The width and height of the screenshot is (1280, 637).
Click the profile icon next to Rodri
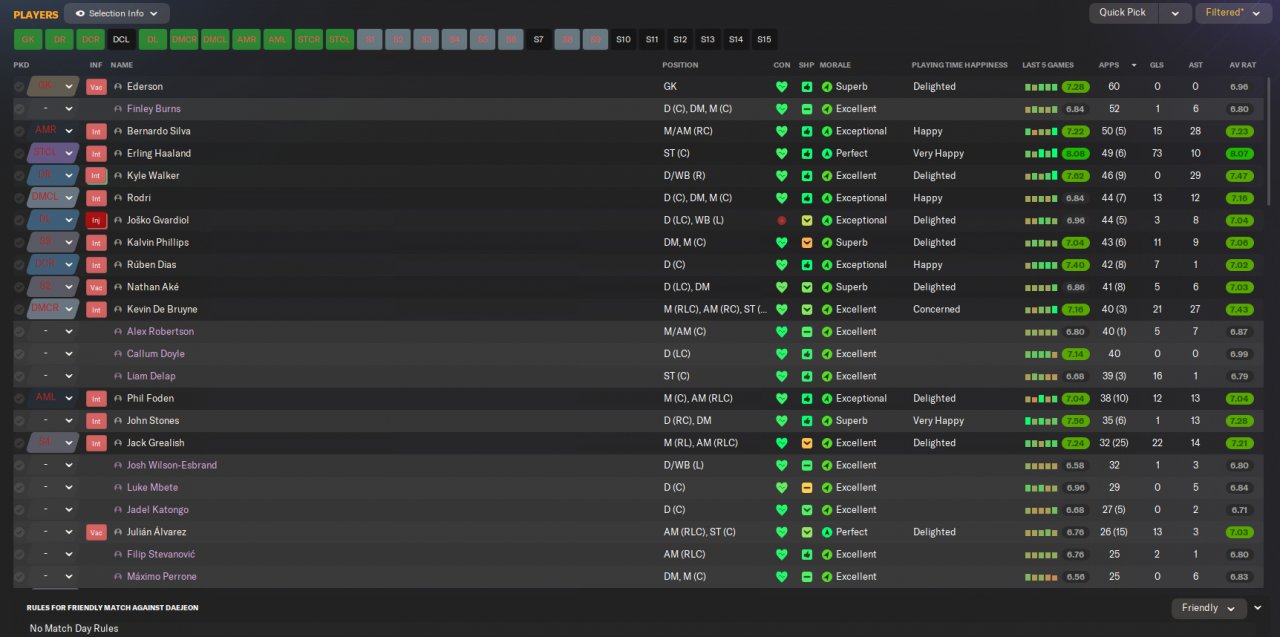[119, 198]
